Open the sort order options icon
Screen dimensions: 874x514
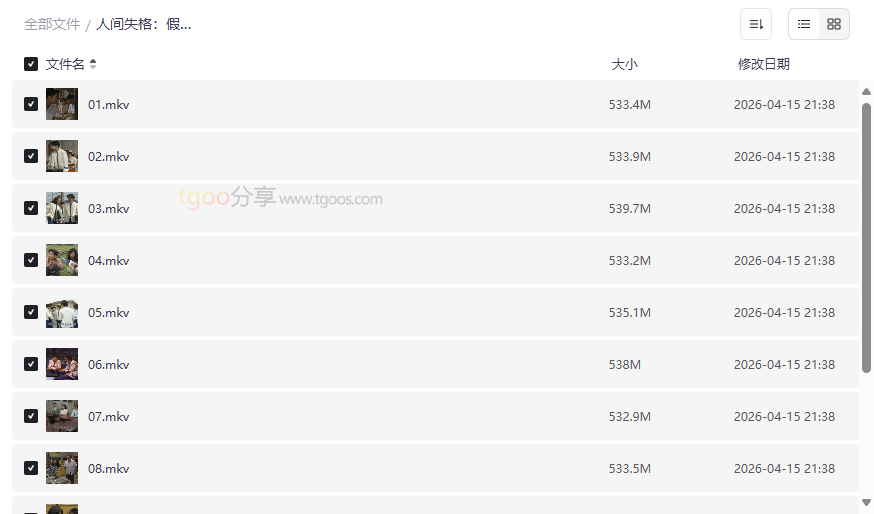click(756, 24)
